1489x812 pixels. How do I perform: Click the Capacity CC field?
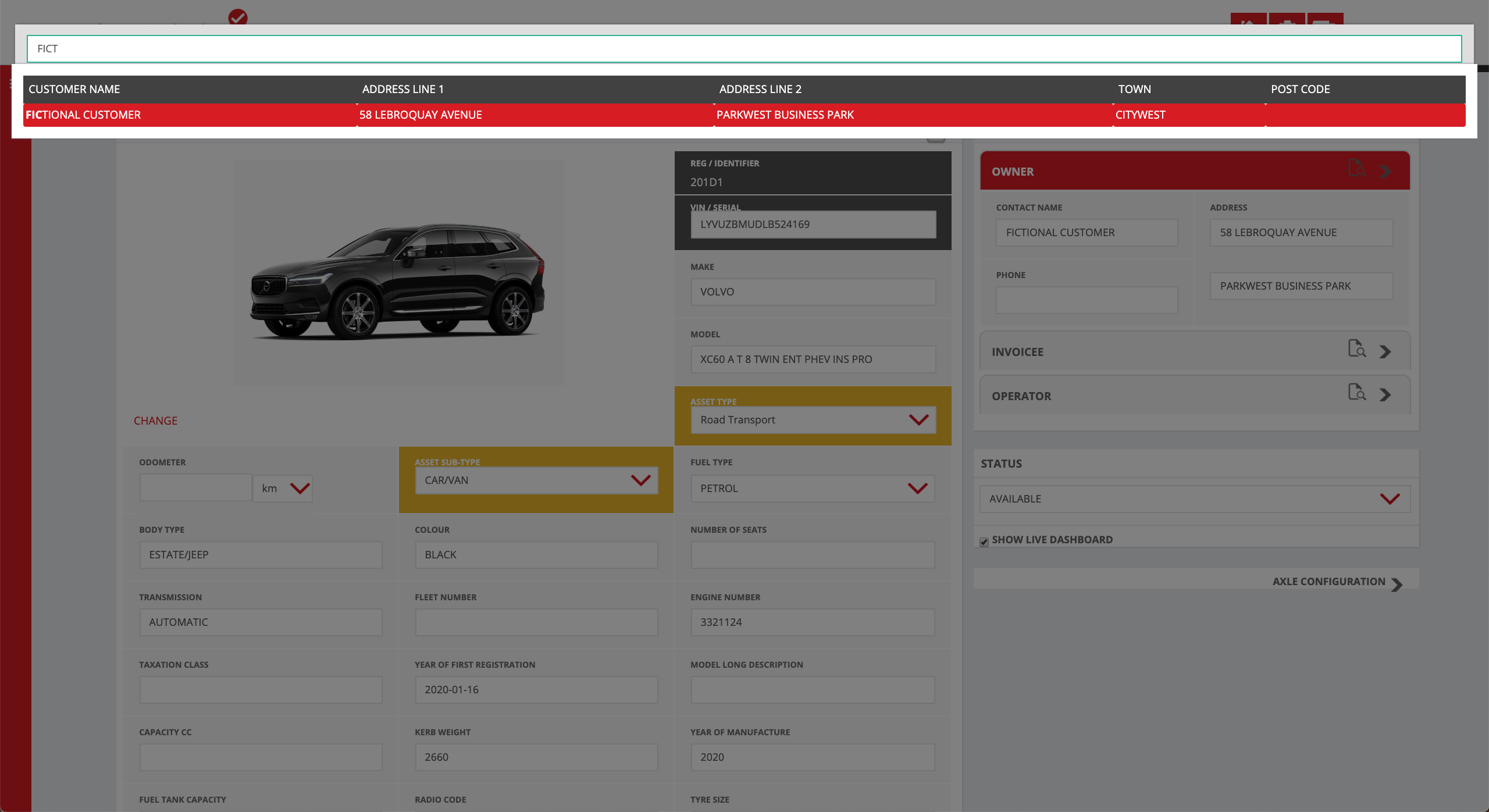click(x=261, y=757)
